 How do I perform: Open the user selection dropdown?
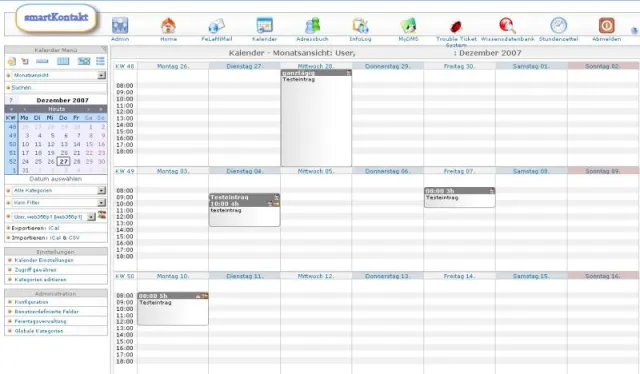pyautogui.click(x=53, y=217)
